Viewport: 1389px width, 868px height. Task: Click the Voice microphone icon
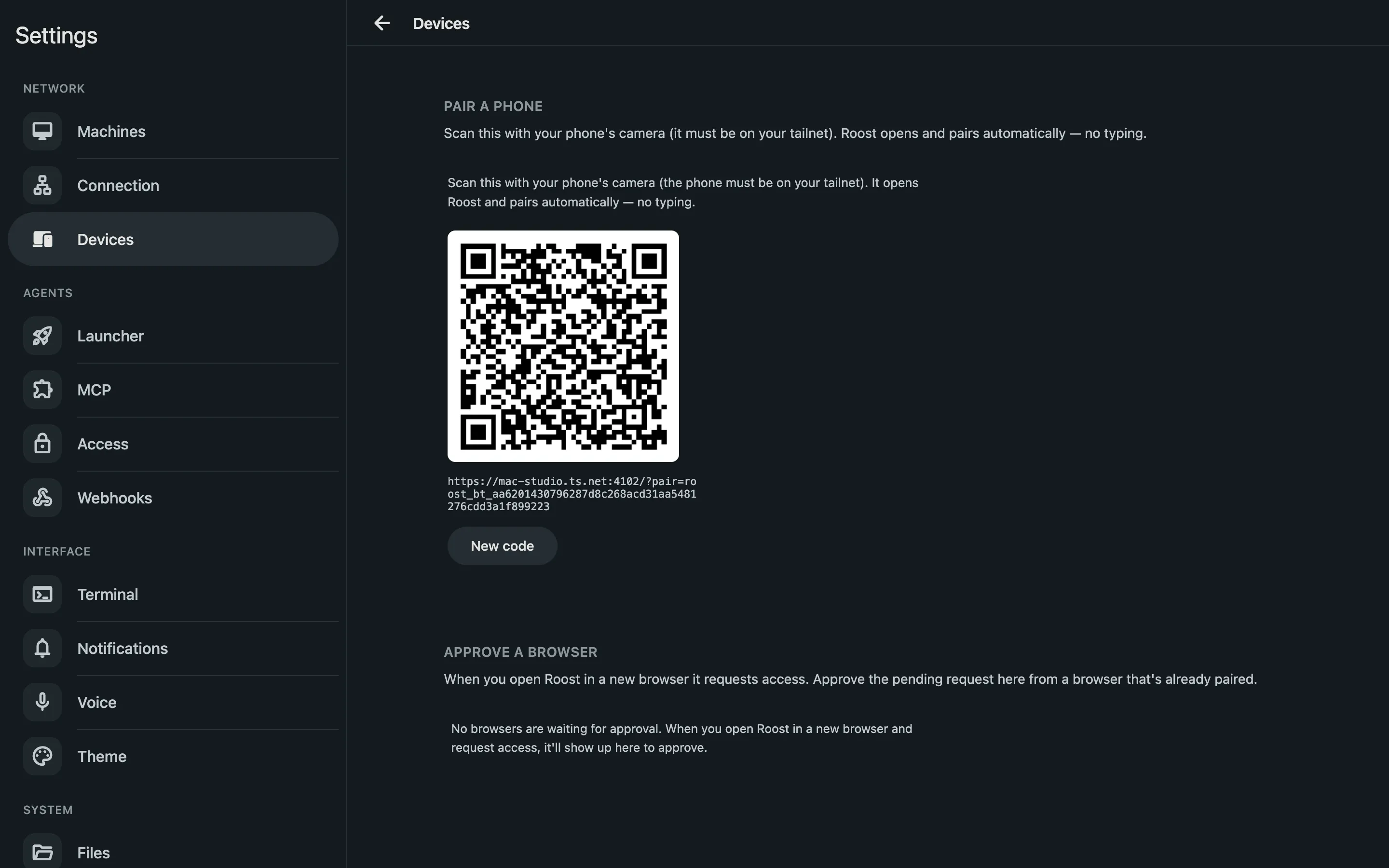coord(42,702)
